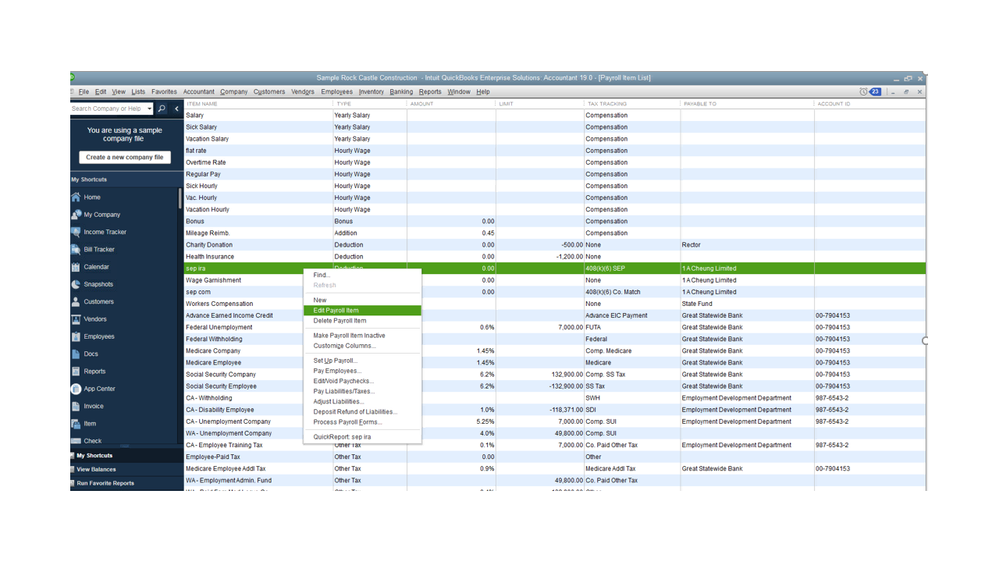
Task: Click the search magnifier icon
Action: (x=162, y=109)
